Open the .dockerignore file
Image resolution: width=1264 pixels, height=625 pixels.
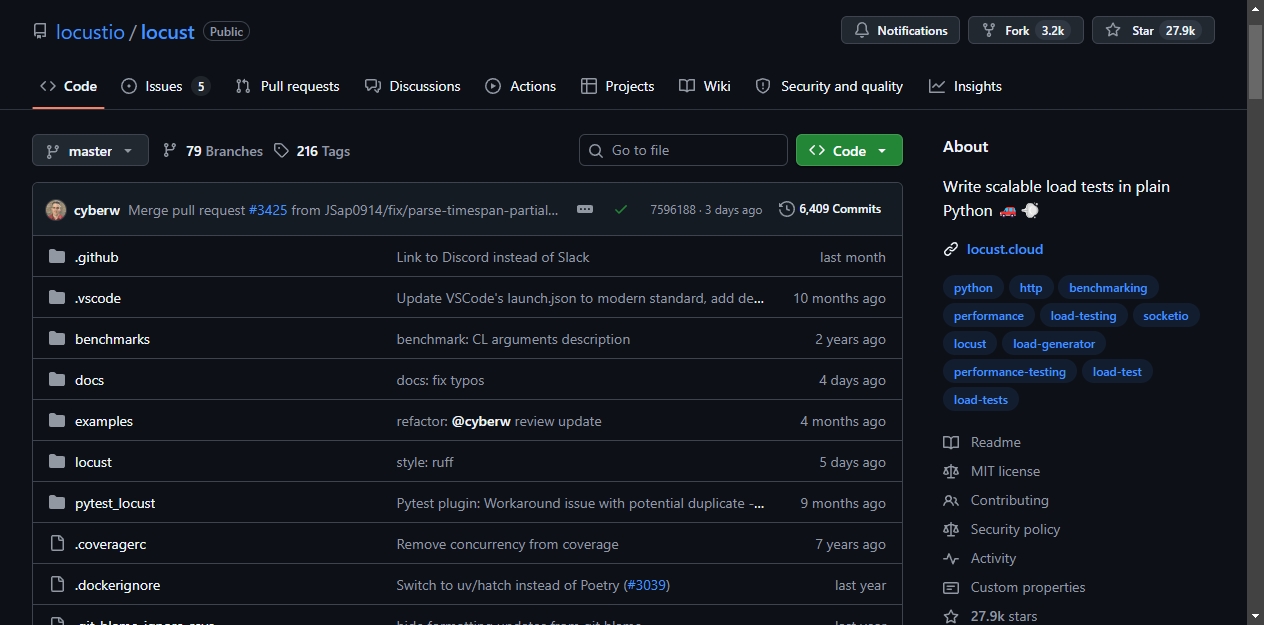click(x=118, y=585)
